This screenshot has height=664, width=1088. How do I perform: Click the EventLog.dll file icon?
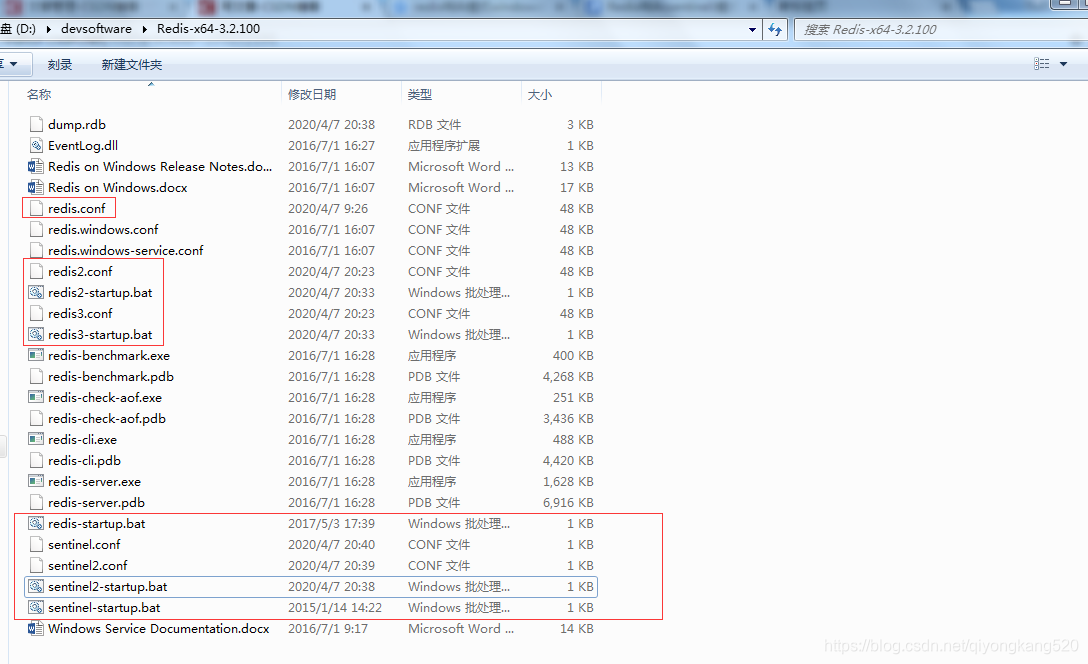tap(36, 146)
